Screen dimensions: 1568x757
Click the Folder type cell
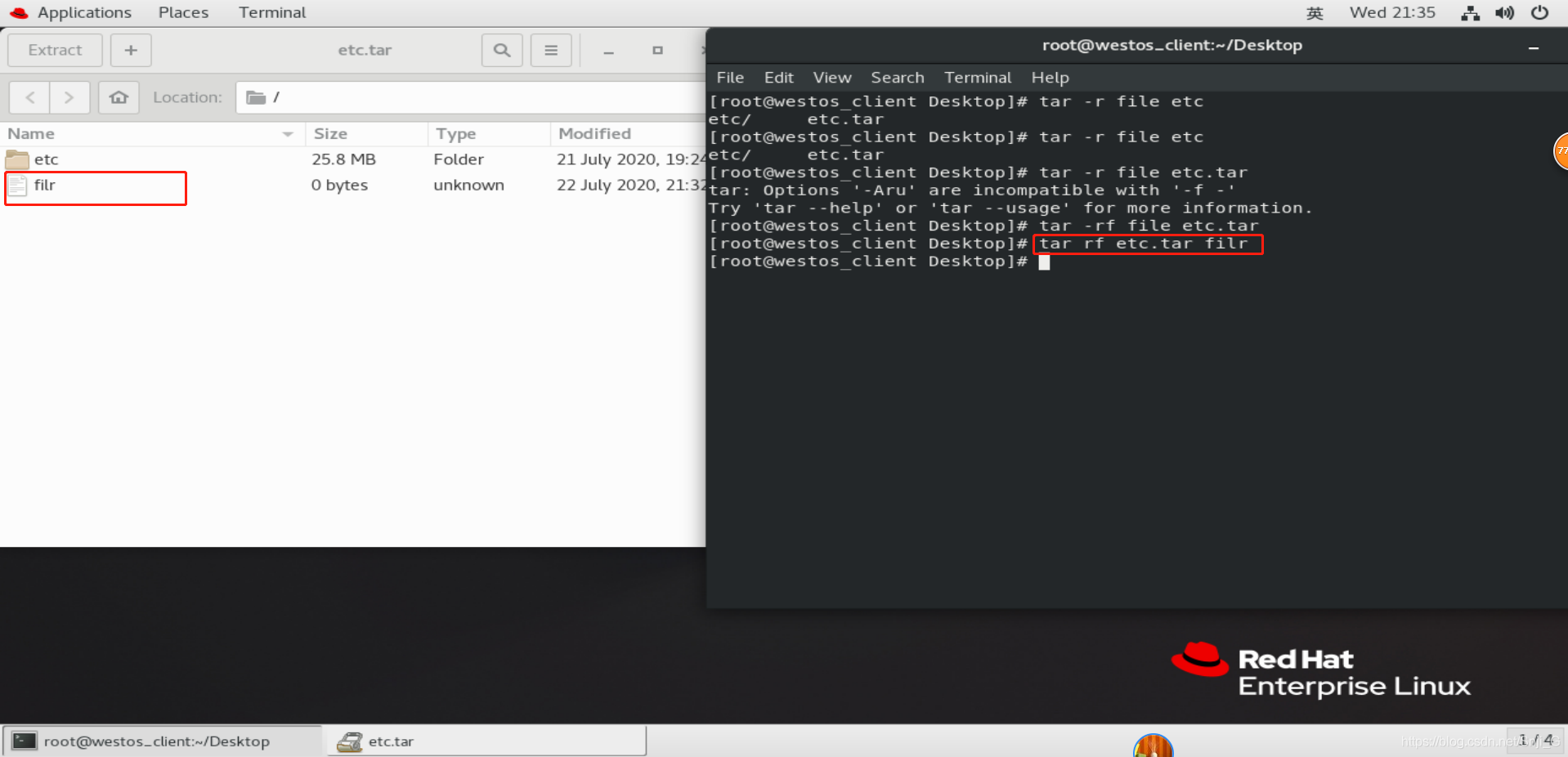459,159
